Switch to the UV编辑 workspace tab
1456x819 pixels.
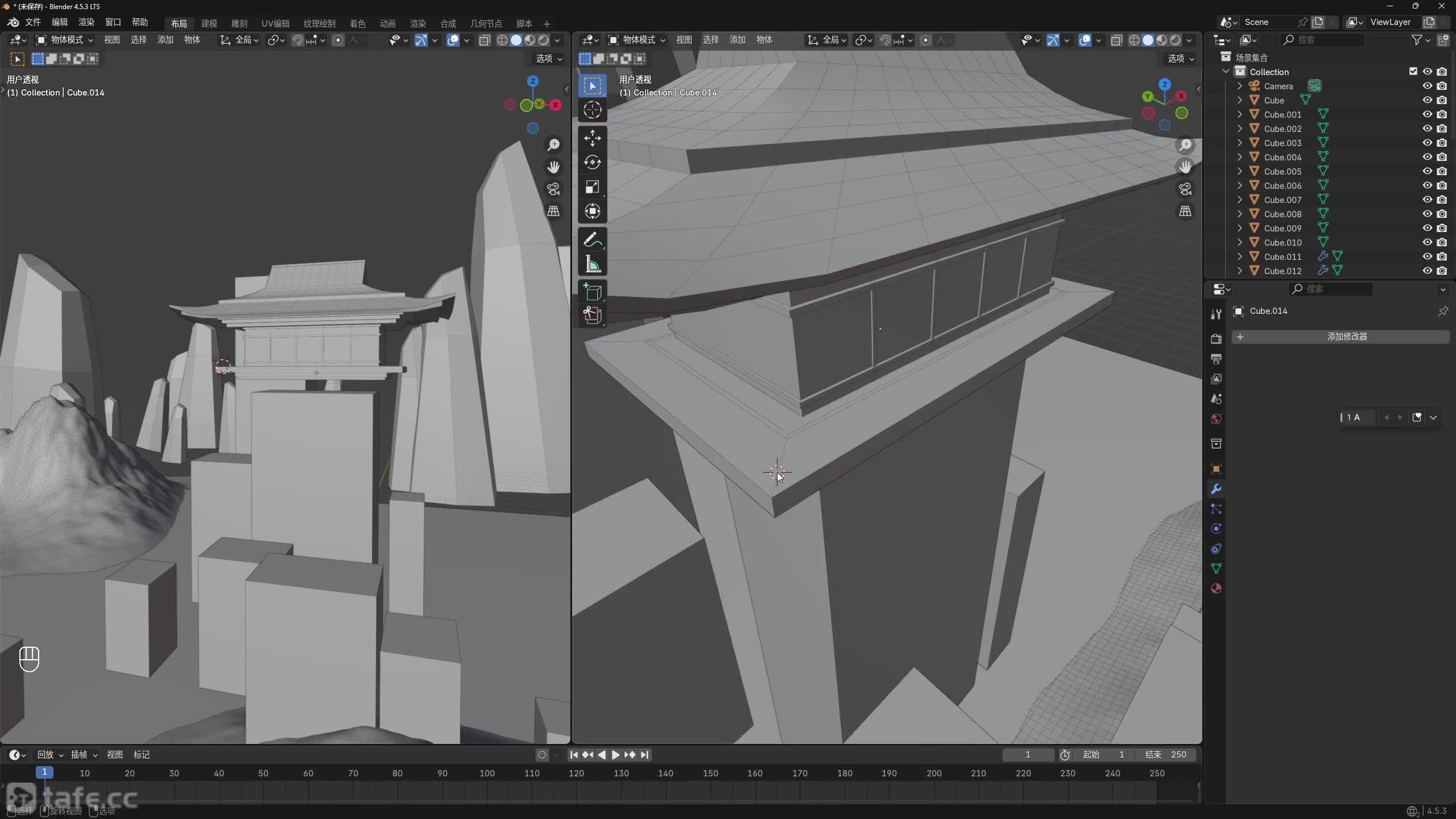[275, 23]
